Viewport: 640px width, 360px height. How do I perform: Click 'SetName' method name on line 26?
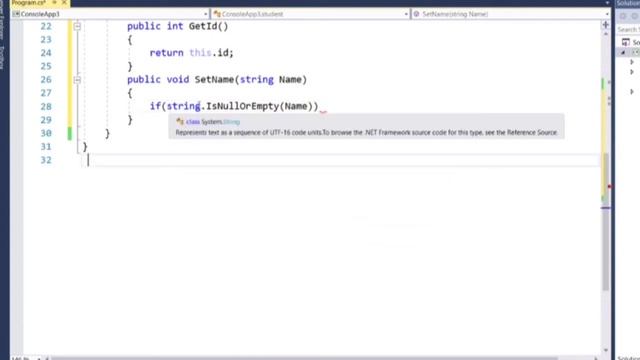[214, 80]
